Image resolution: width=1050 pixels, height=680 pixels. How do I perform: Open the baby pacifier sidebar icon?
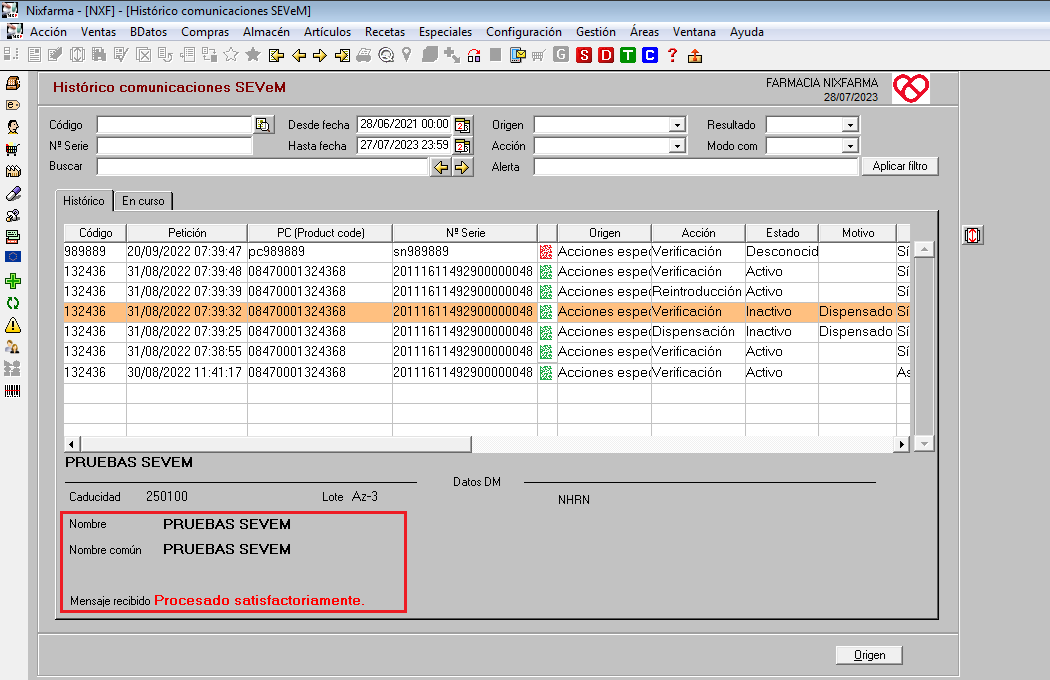pyautogui.click(x=13, y=216)
